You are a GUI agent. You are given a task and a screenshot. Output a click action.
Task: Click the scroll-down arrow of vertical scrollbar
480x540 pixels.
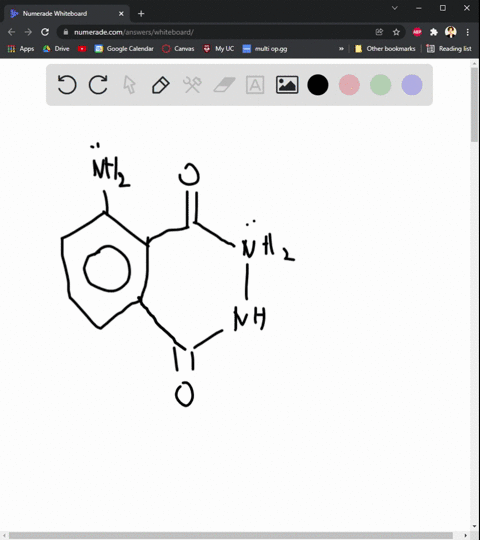[x=474, y=527]
